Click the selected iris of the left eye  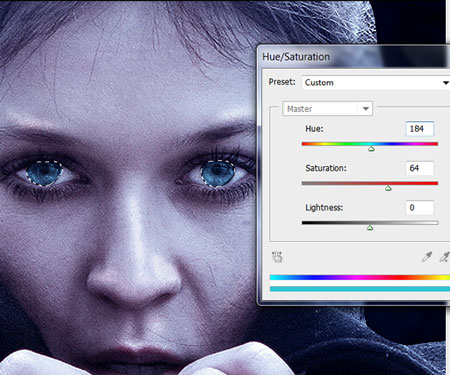(44, 173)
